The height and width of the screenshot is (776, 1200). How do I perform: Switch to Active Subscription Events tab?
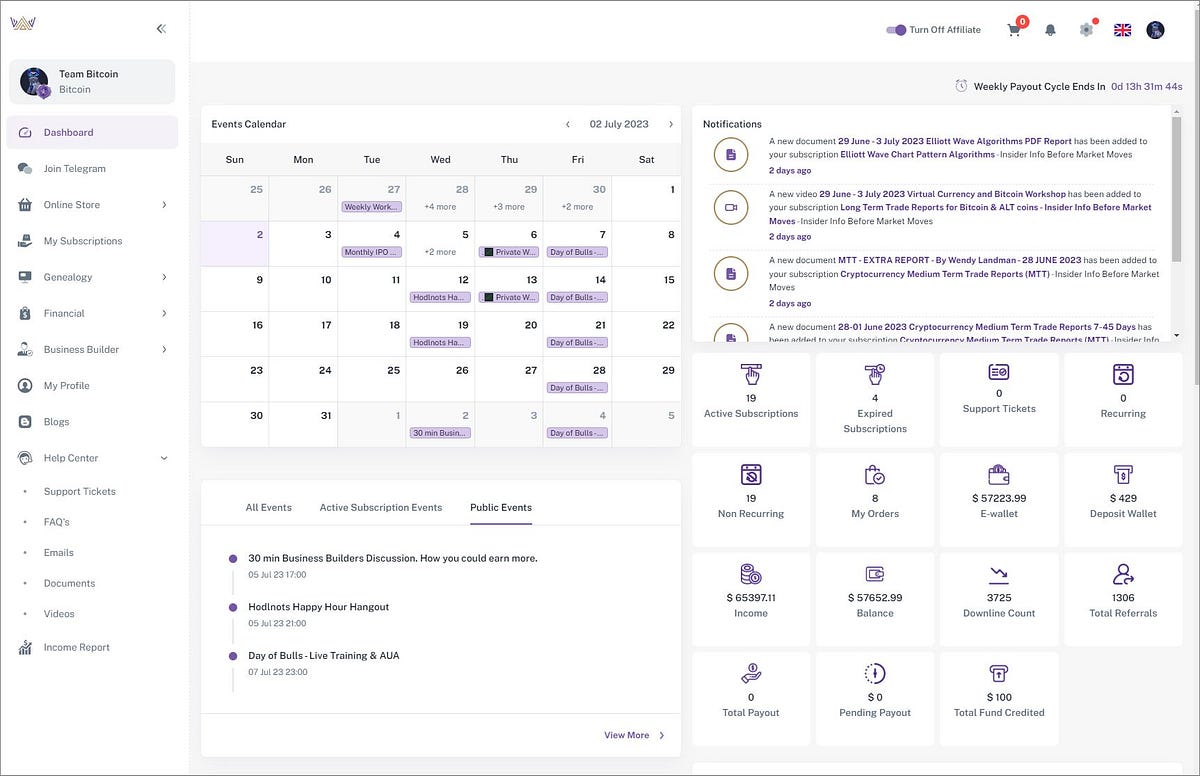click(x=381, y=508)
